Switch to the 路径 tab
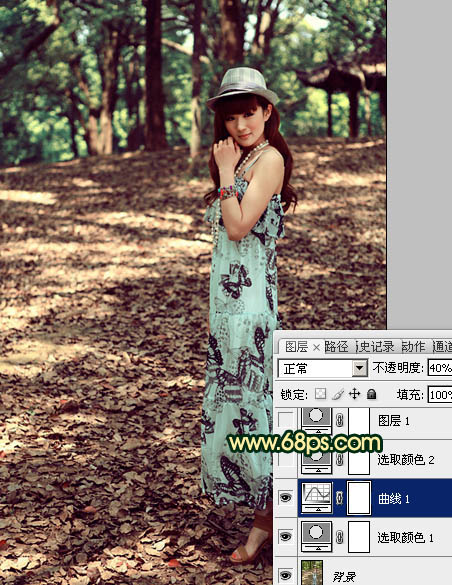452x585 pixels. click(x=336, y=347)
